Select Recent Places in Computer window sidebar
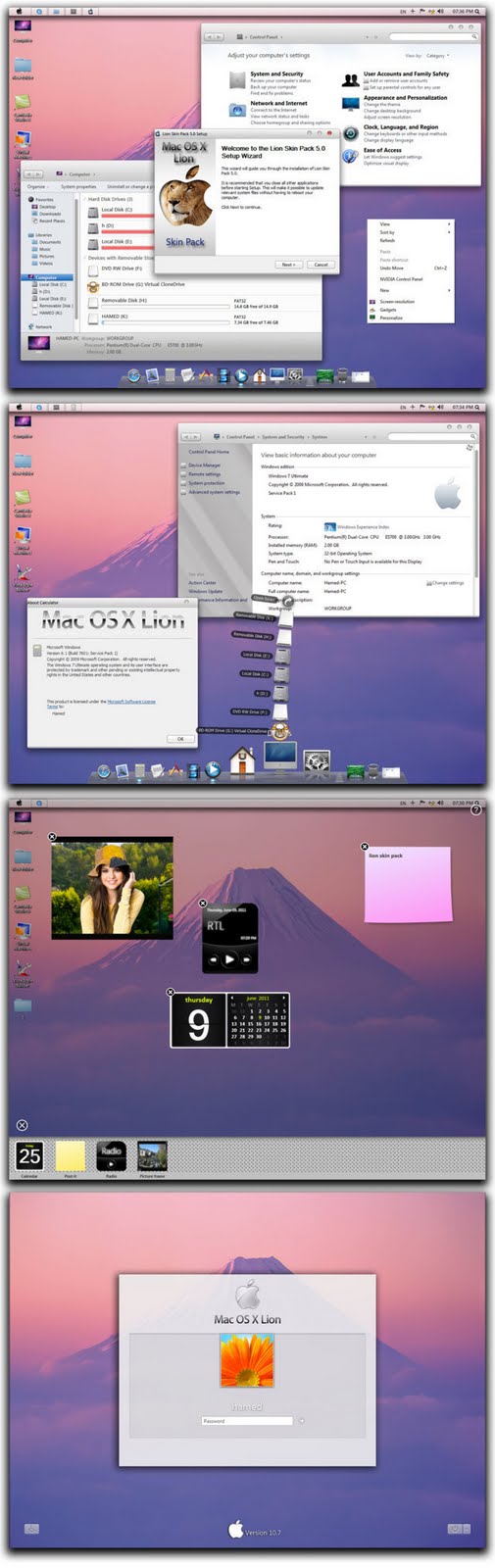The image size is (495, 1568). tap(52, 220)
